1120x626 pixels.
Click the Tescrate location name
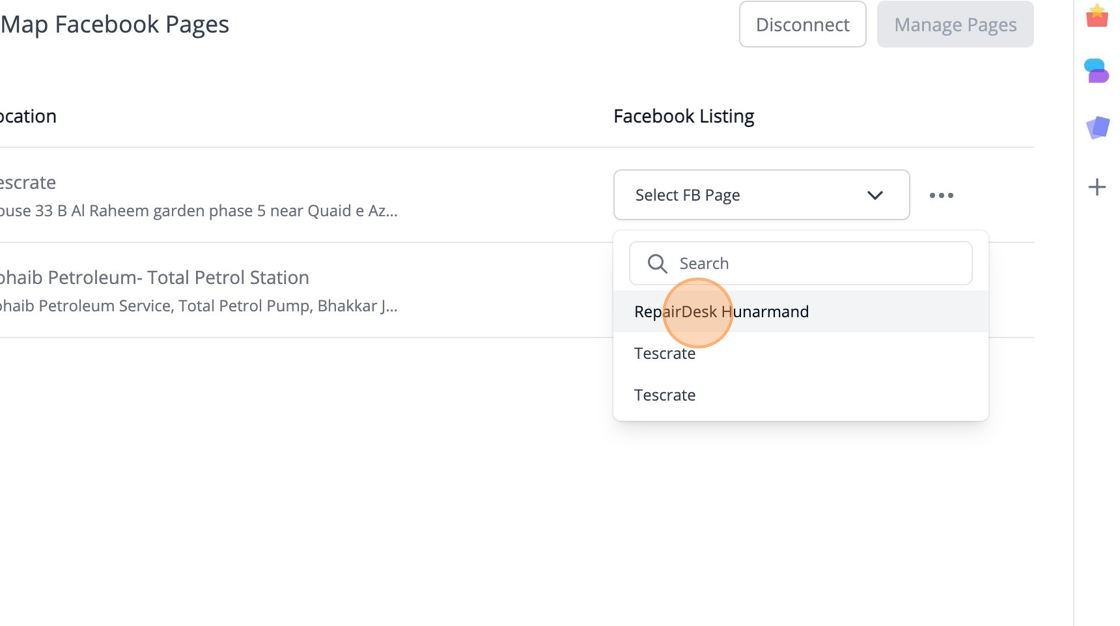(27, 183)
